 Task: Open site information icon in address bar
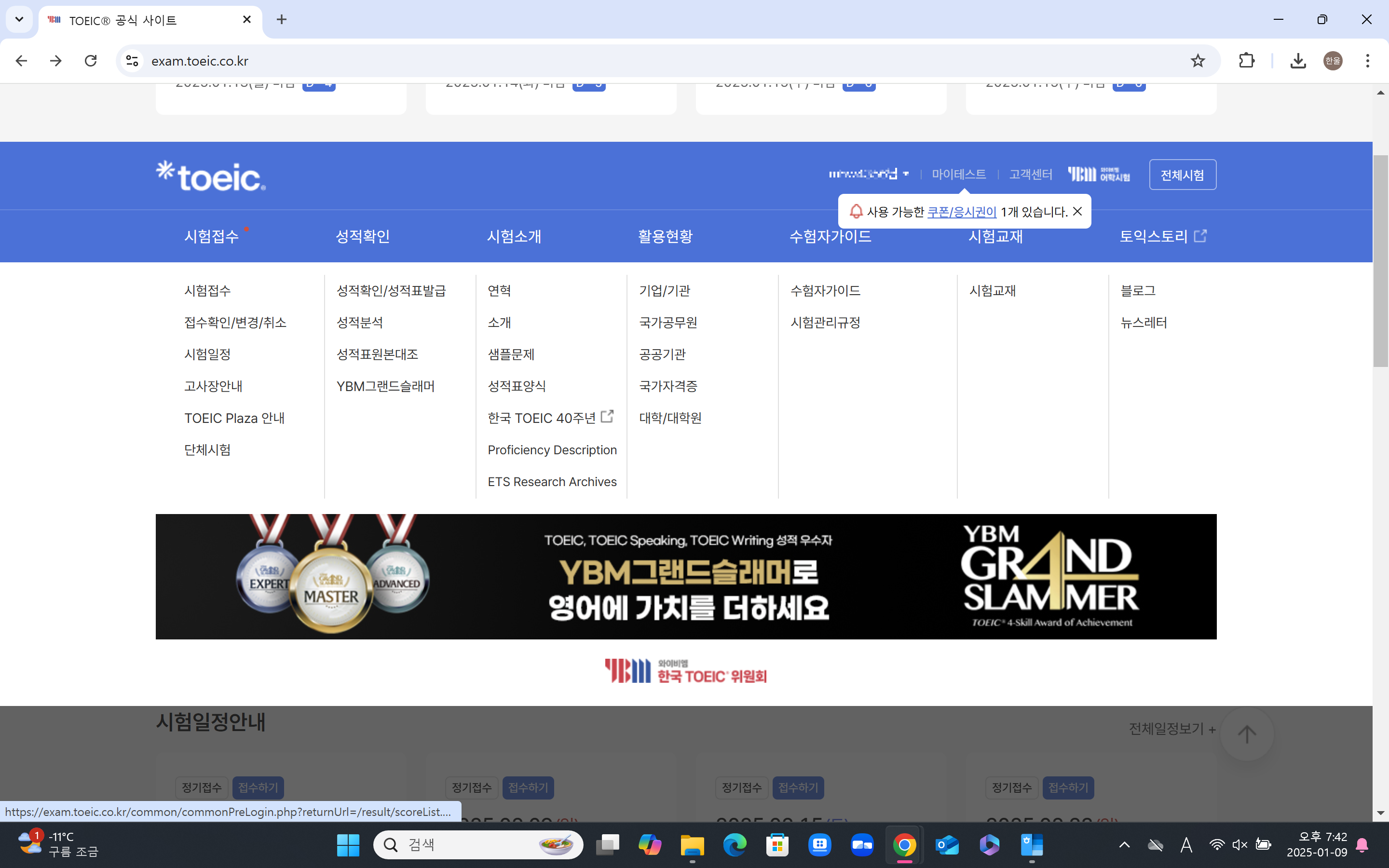pyautogui.click(x=133, y=61)
